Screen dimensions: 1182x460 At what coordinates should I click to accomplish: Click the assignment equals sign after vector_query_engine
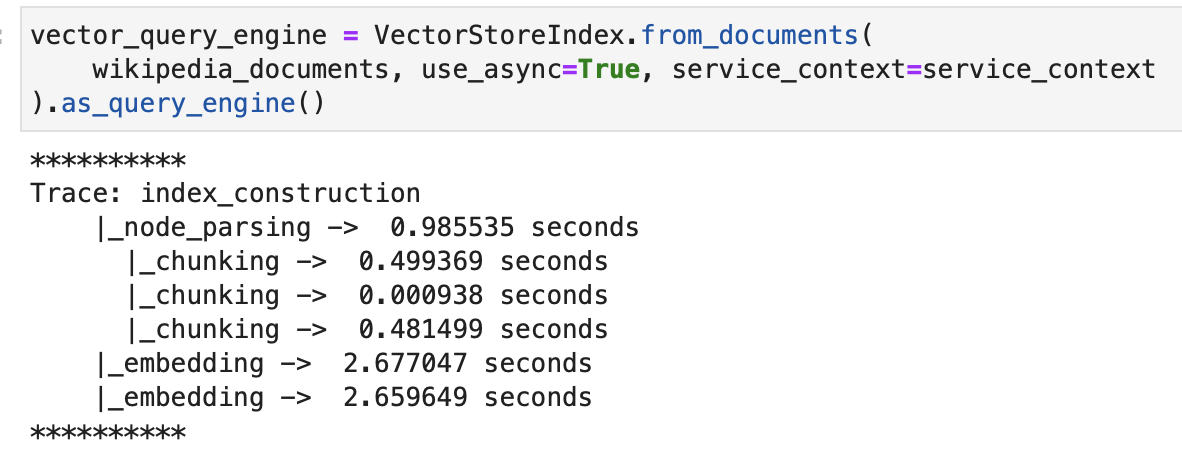[x=350, y=36]
